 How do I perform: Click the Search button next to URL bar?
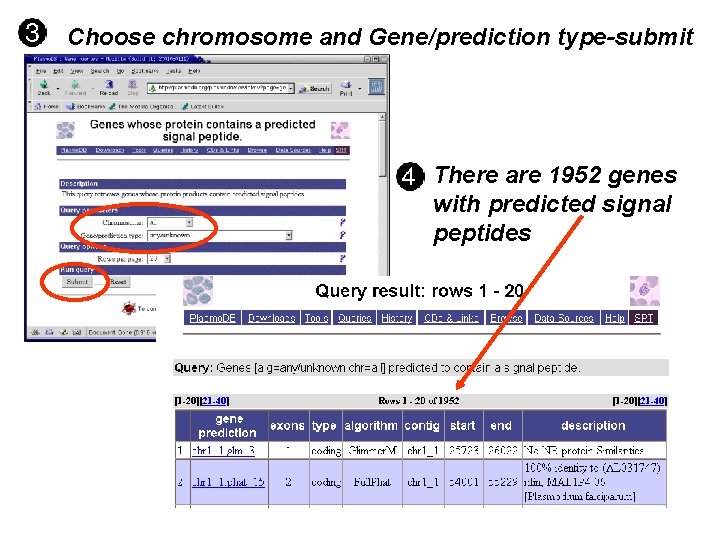click(x=315, y=89)
